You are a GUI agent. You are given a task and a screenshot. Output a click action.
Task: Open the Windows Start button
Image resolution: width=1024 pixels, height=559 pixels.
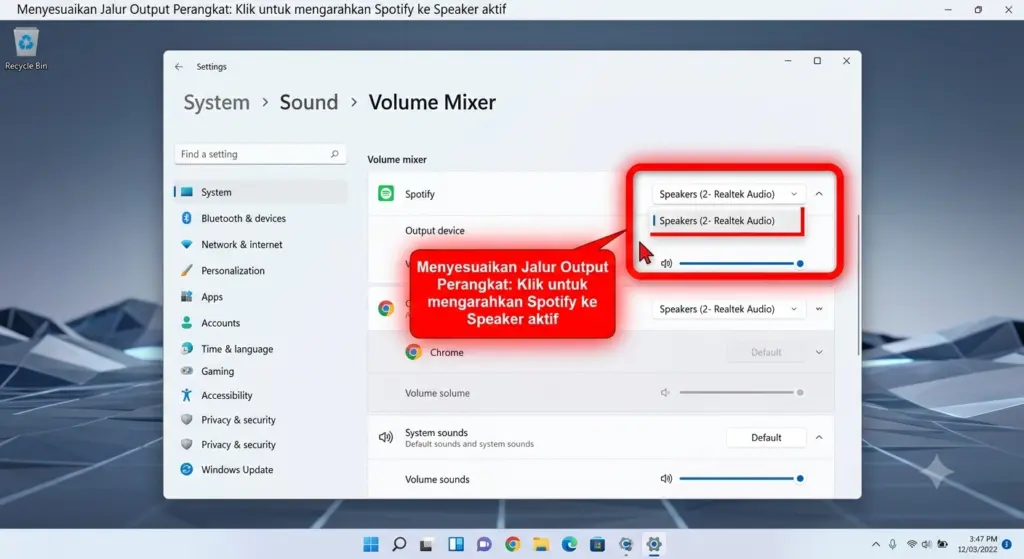pyautogui.click(x=371, y=544)
